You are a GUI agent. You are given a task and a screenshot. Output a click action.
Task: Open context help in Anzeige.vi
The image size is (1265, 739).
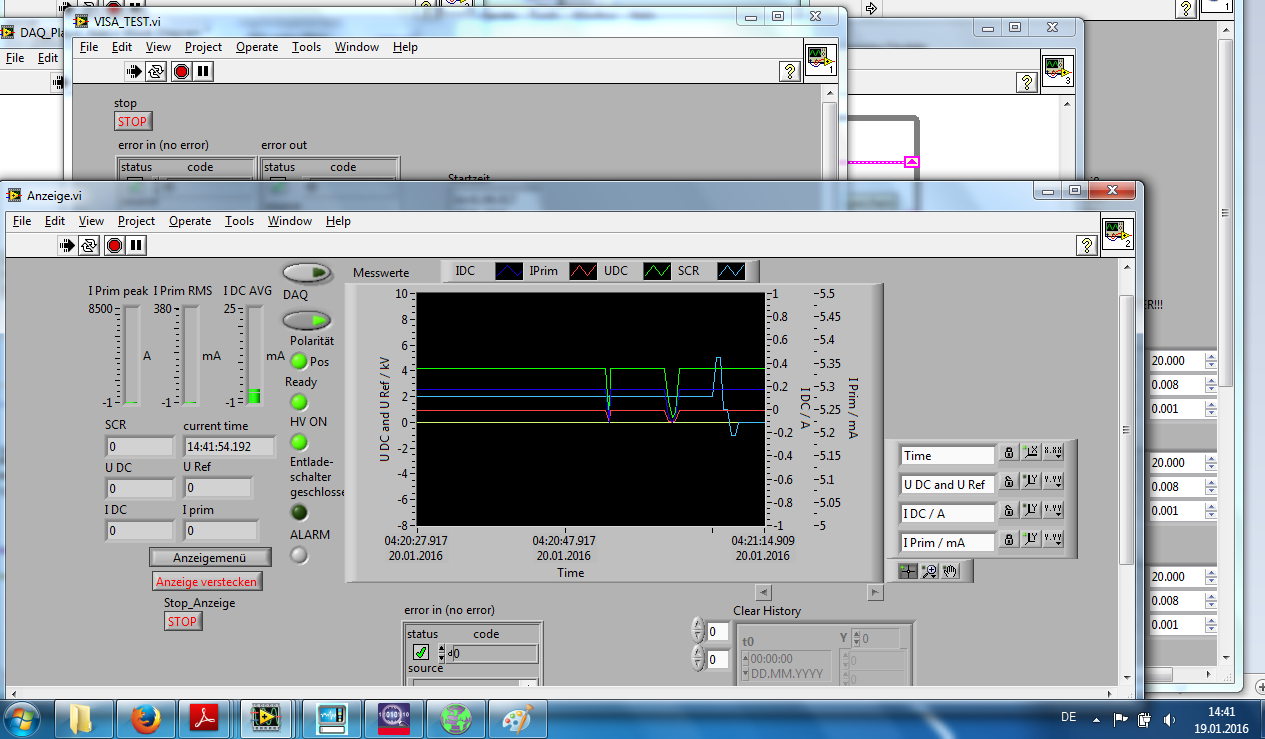pos(1086,245)
